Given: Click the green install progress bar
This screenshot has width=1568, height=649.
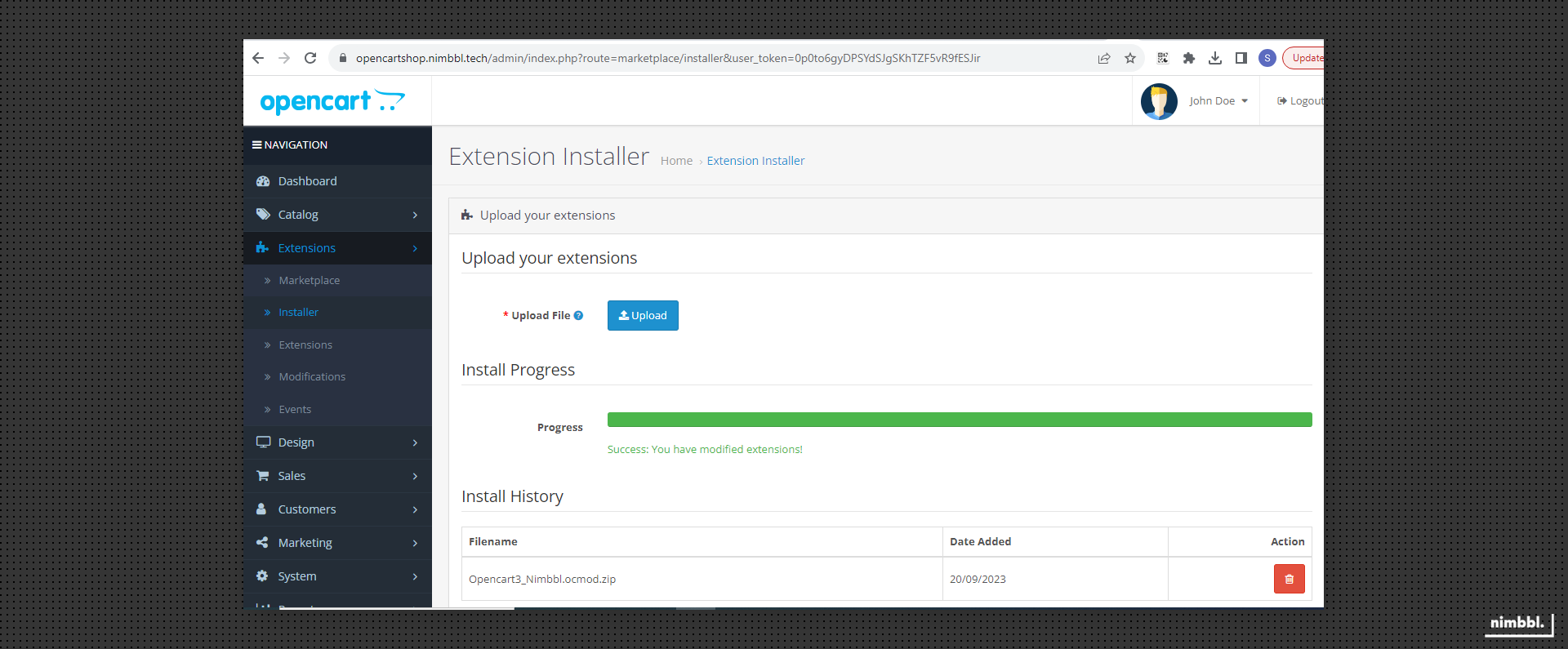Looking at the screenshot, I should point(959,420).
